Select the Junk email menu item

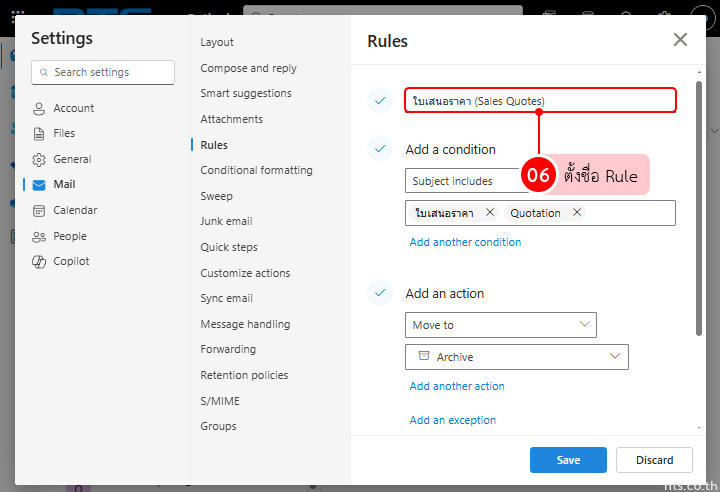coord(226,221)
